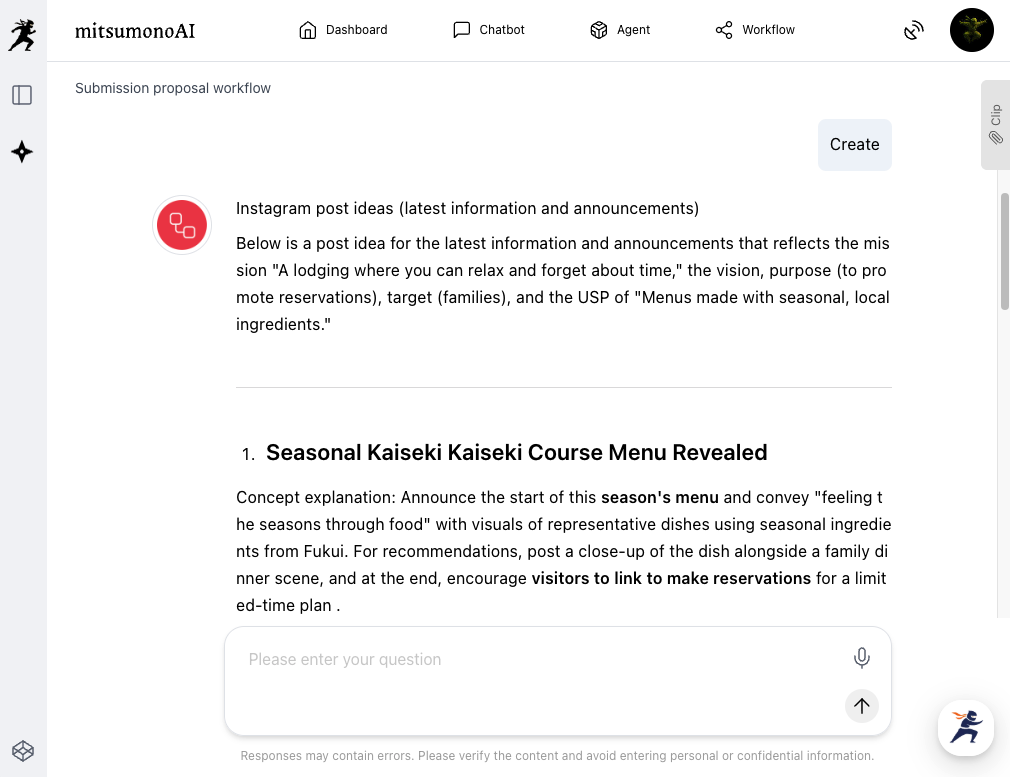This screenshot has height=777, width=1010.
Task: Open the Chatbot tab
Action: pyautogui.click(x=488, y=30)
